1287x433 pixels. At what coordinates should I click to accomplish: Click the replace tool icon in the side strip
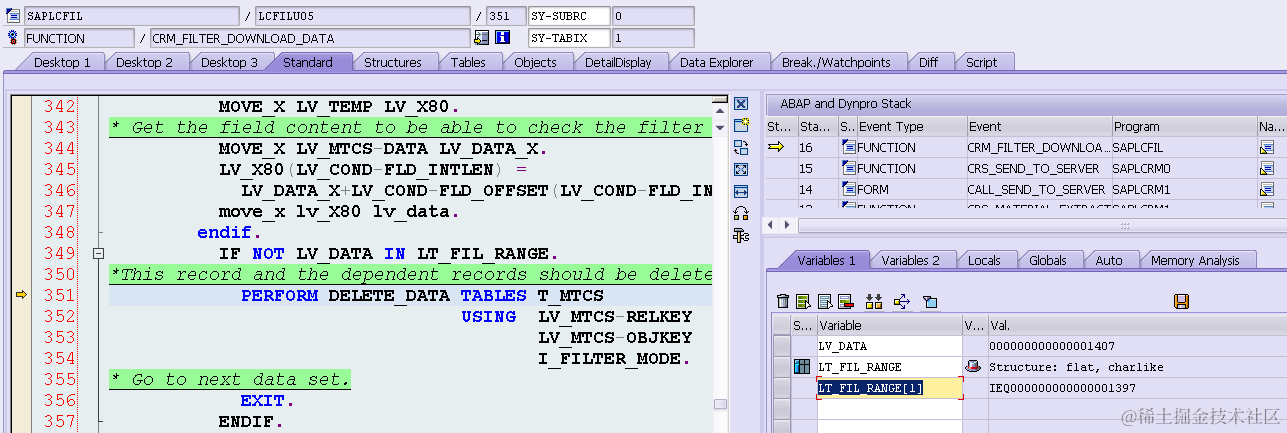coord(741,147)
